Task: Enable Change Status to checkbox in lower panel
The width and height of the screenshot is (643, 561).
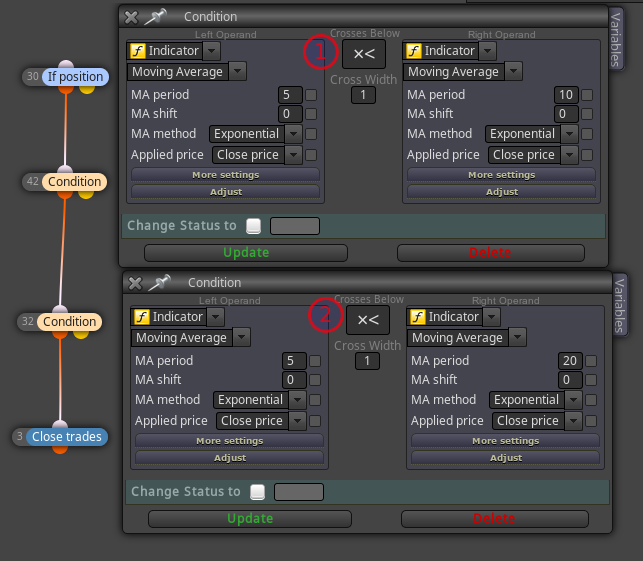Action: (x=258, y=492)
